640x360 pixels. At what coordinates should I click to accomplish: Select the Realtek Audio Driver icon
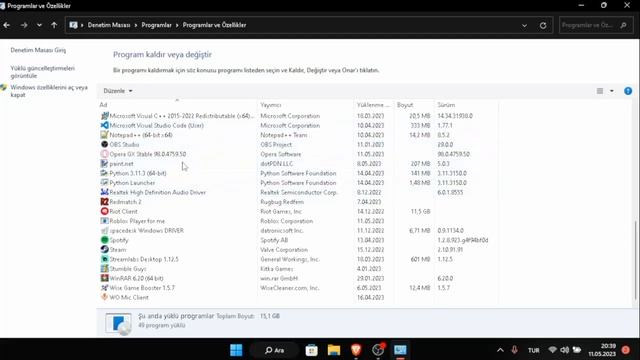coord(104,192)
